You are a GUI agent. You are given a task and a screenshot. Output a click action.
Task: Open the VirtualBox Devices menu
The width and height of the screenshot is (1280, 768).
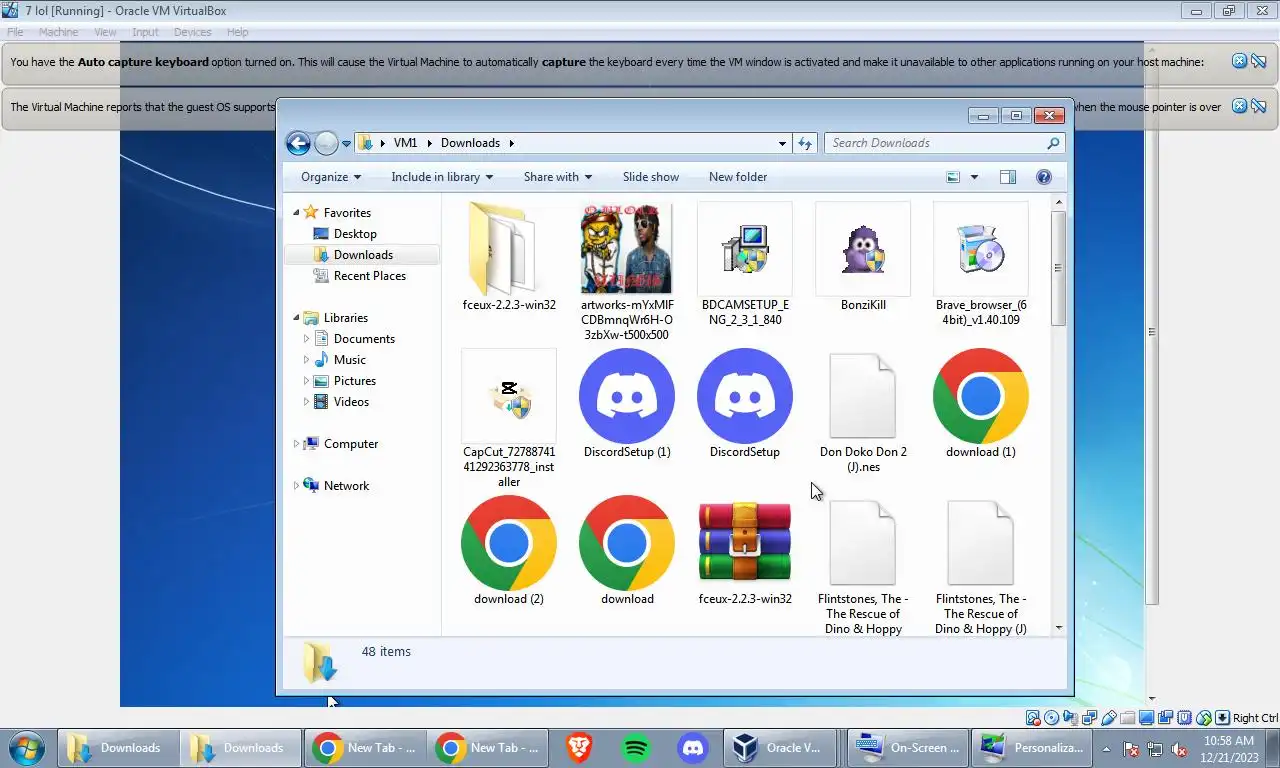193,32
